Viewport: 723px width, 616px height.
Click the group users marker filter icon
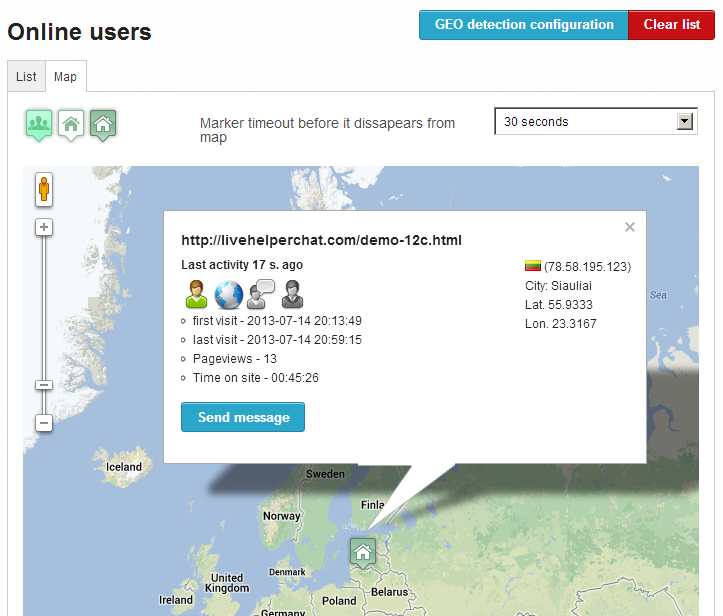[39, 125]
